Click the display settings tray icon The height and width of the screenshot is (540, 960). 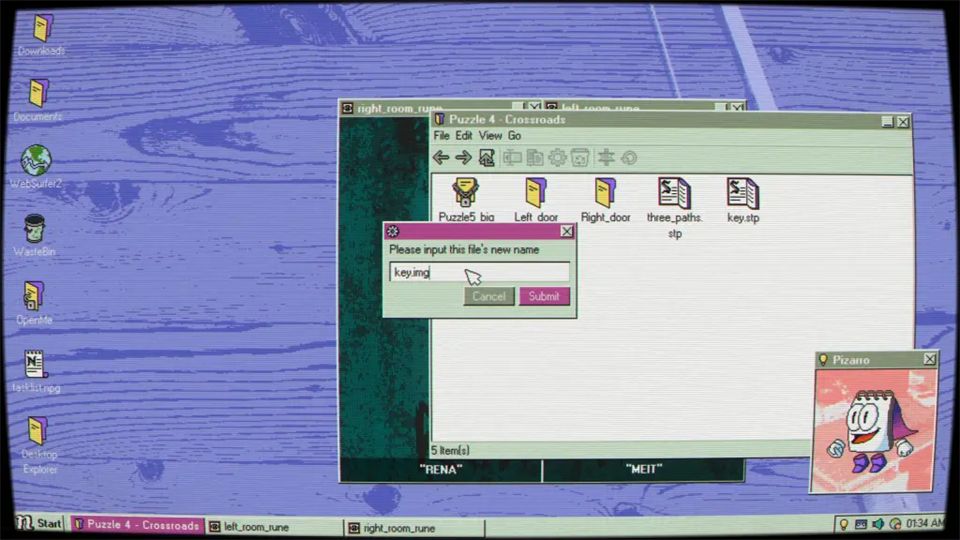click(861, 524)
